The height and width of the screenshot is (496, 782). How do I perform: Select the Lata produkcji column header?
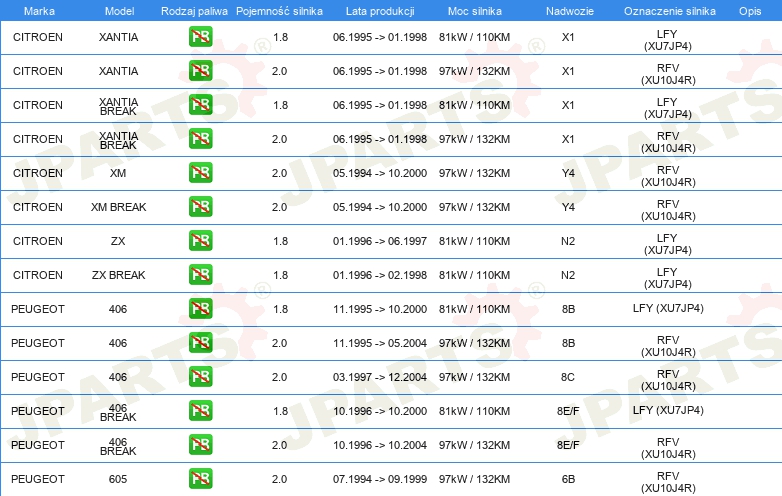pos(379,10)
